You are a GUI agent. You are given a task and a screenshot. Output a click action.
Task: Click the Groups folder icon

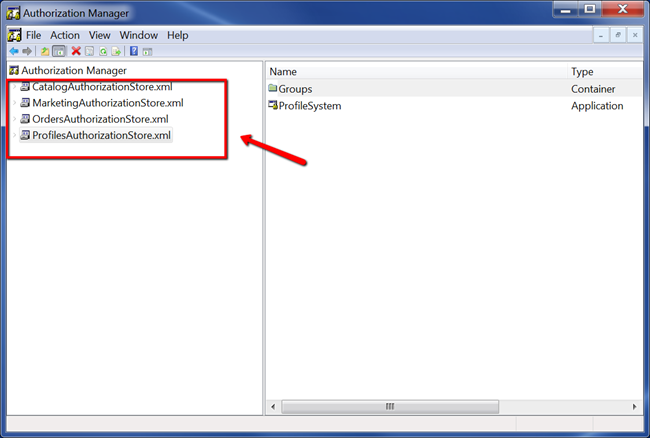coord(272,88)
